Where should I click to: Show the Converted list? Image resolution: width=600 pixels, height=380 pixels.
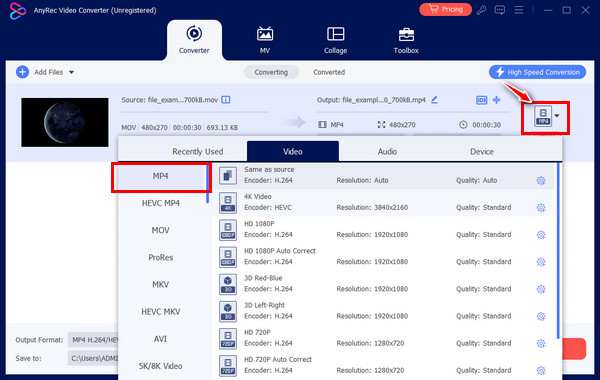[329, 72]
